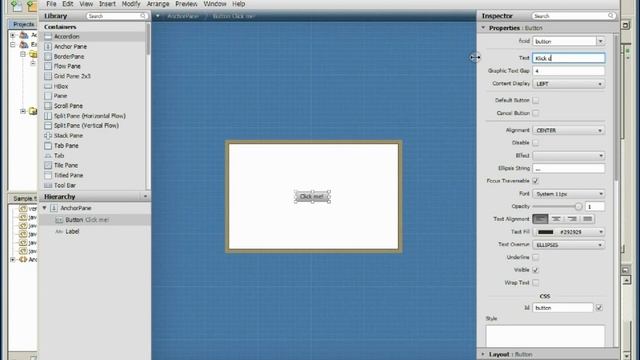
Task: Collapse the Properties section triangle
Action: pos(483,28)
